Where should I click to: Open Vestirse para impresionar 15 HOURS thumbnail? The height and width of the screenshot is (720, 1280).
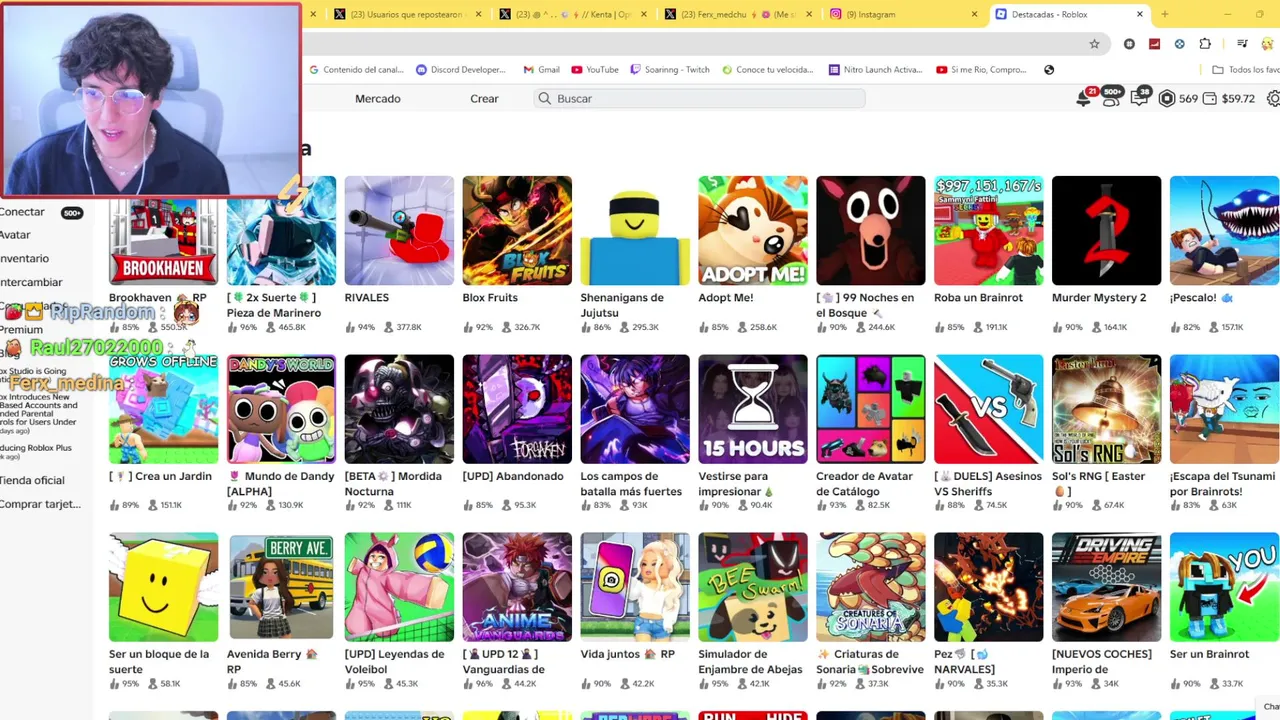tap(753, 409)
